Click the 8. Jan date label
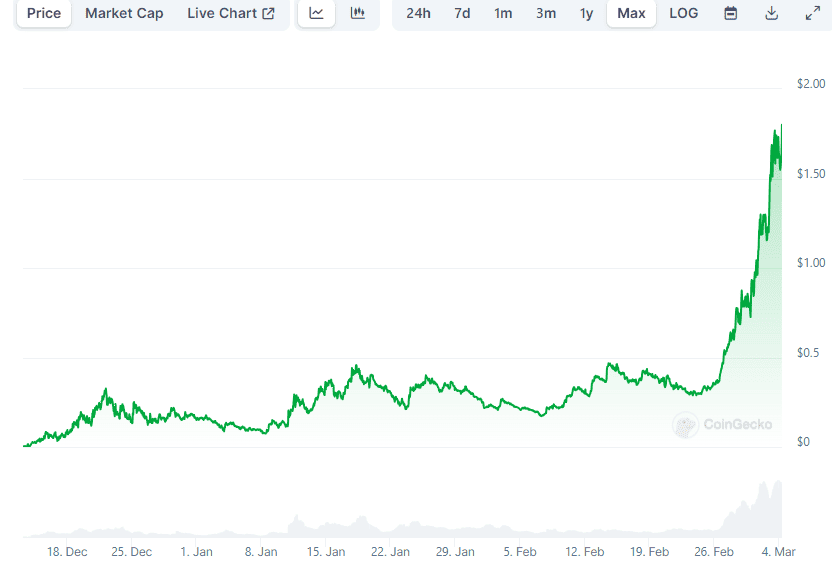The image size is (832, 563). pos(261,552)
